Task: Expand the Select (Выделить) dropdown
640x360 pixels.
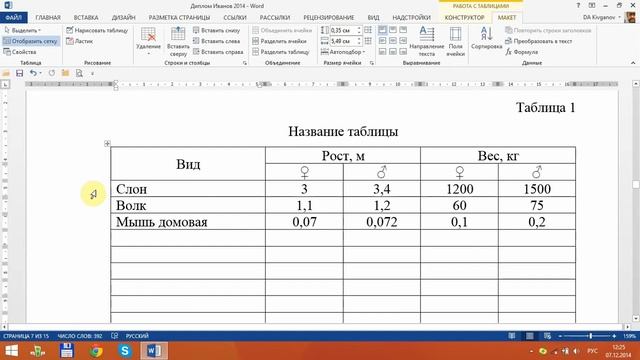Action: tap(23, 30)
